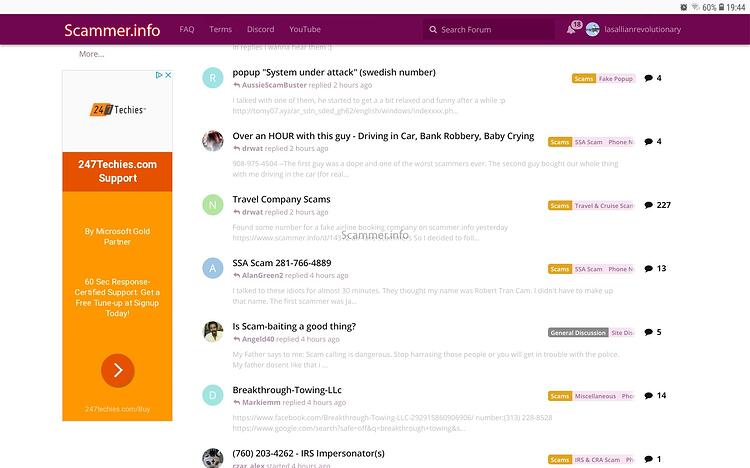
Task: Click the avatar on Over an HOUR post
Action: click(213, 141)
